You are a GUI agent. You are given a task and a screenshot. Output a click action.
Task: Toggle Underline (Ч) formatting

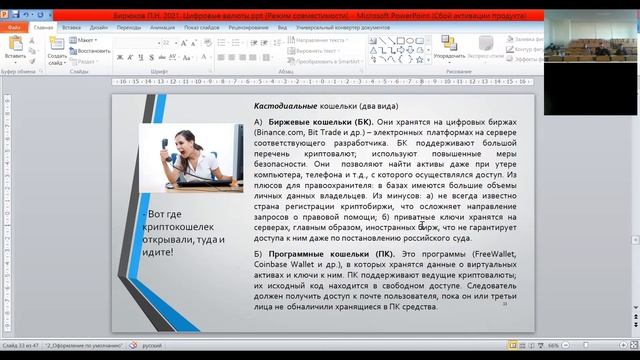tap(141, 58)
